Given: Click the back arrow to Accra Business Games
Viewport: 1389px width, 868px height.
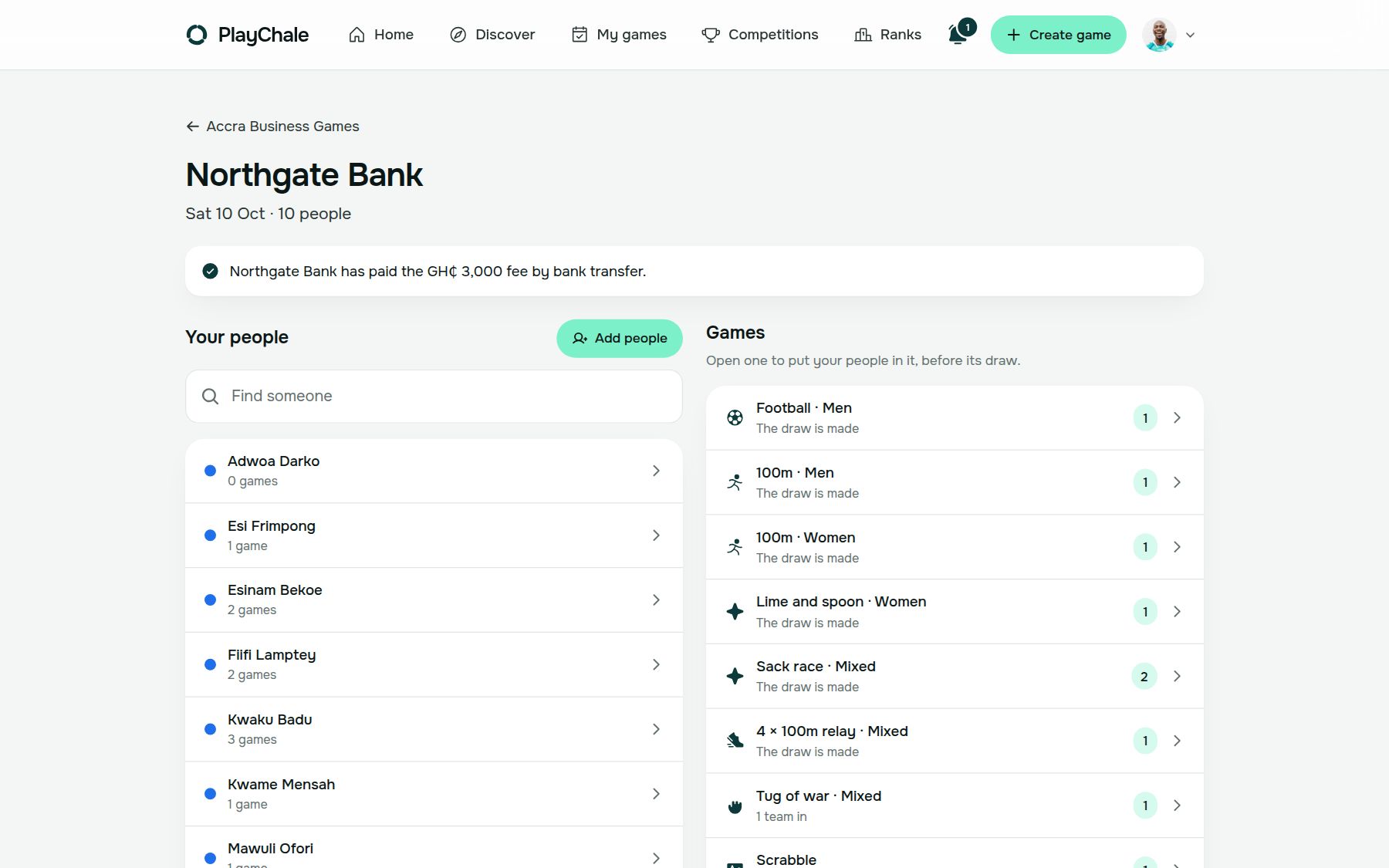Looking at the screenshot, I should pyautogui.click(x=193, y=127).
